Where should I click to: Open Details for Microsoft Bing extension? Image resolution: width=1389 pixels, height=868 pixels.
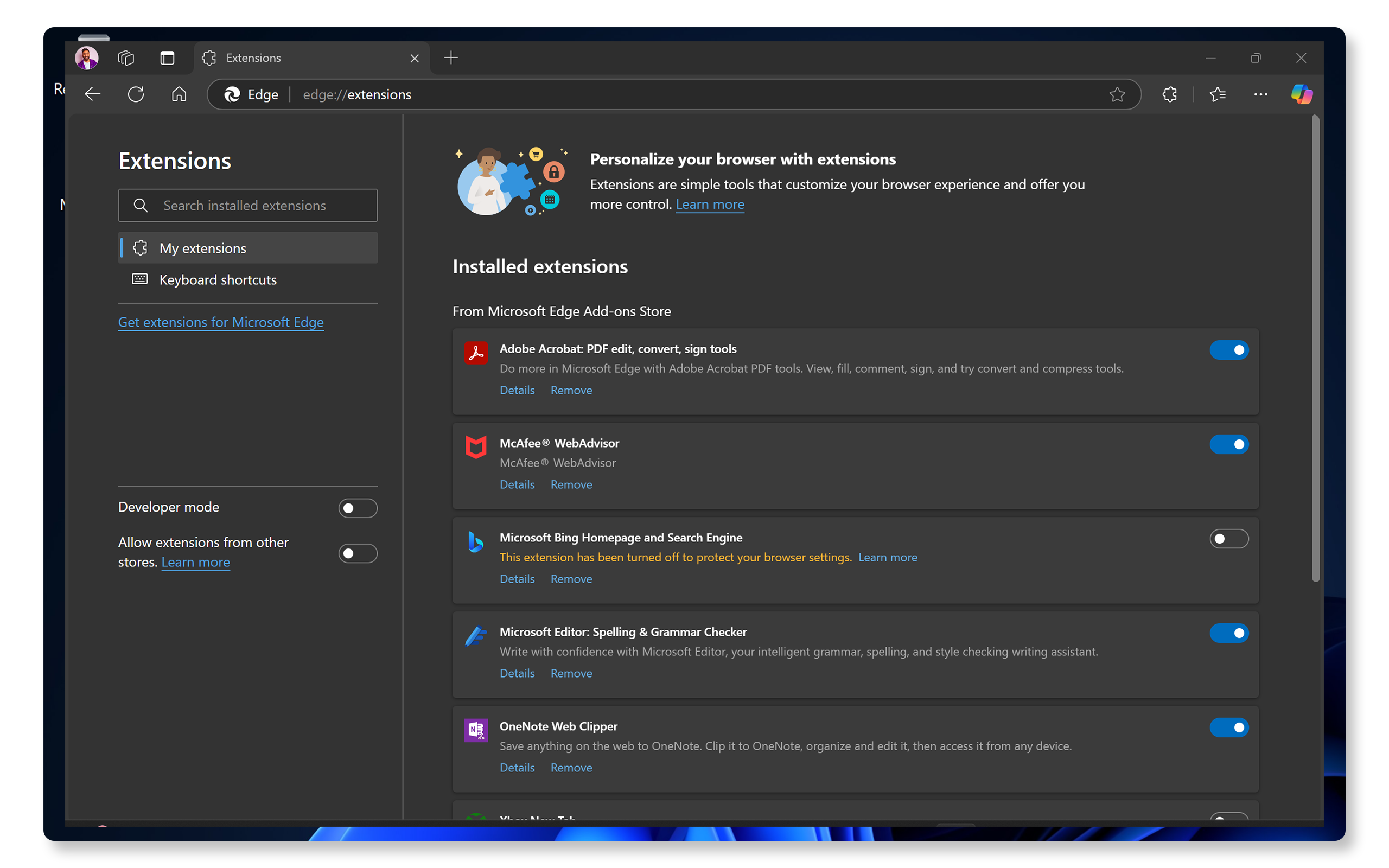(517, 579)
